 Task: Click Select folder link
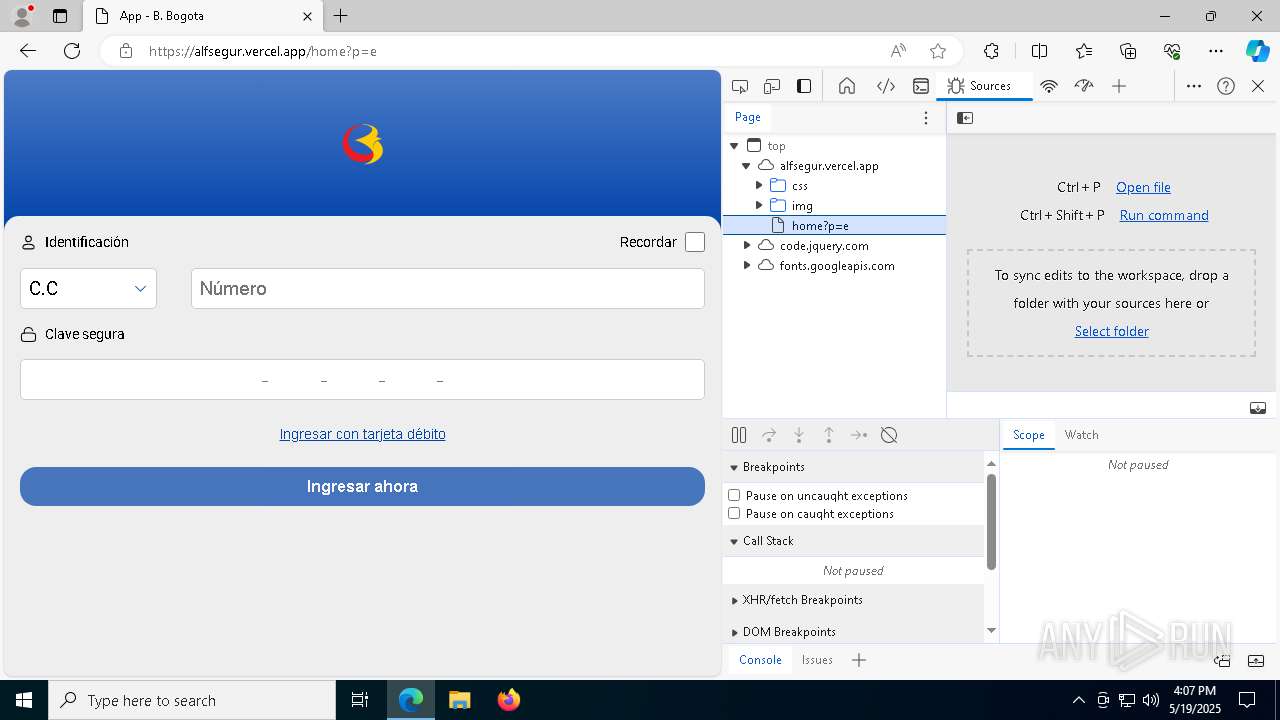(1111, 331)
